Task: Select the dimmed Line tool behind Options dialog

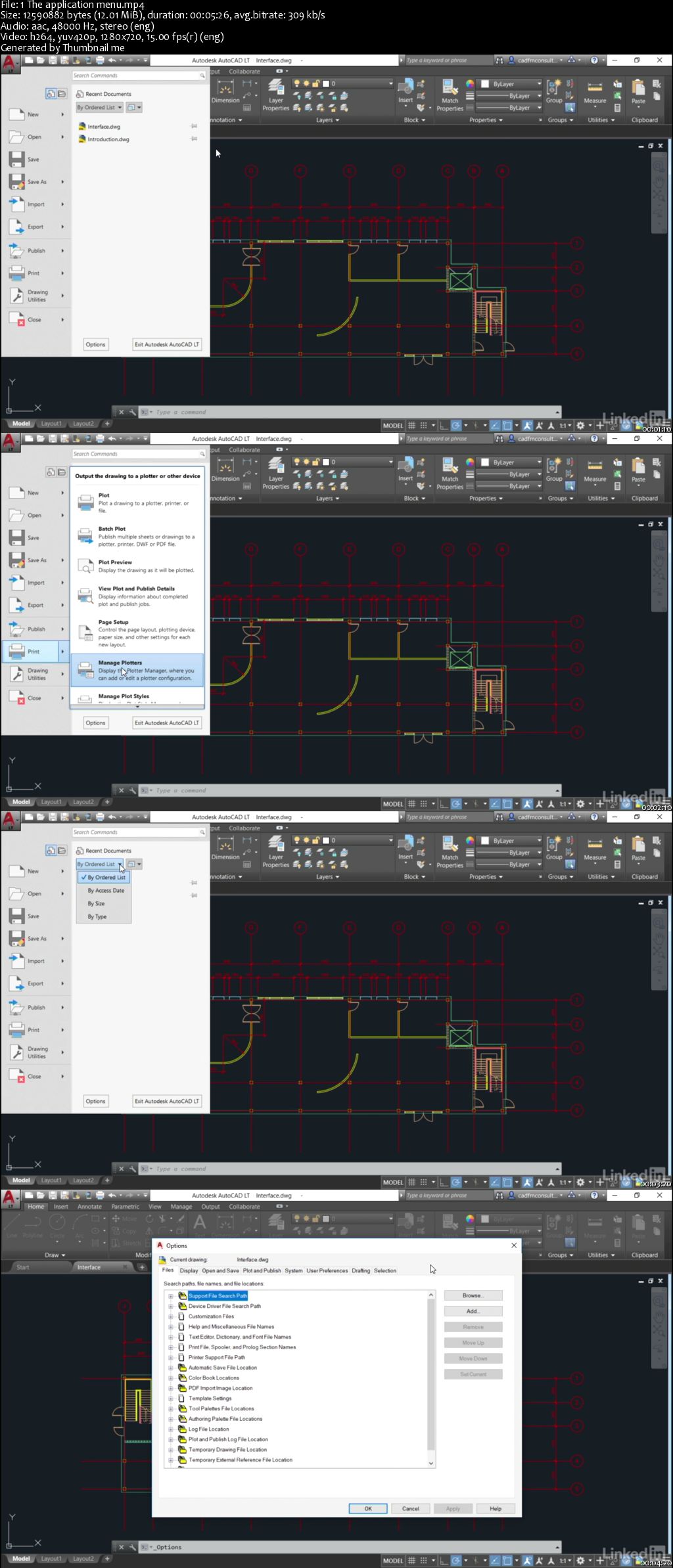Action: [x=12, y=1225]
